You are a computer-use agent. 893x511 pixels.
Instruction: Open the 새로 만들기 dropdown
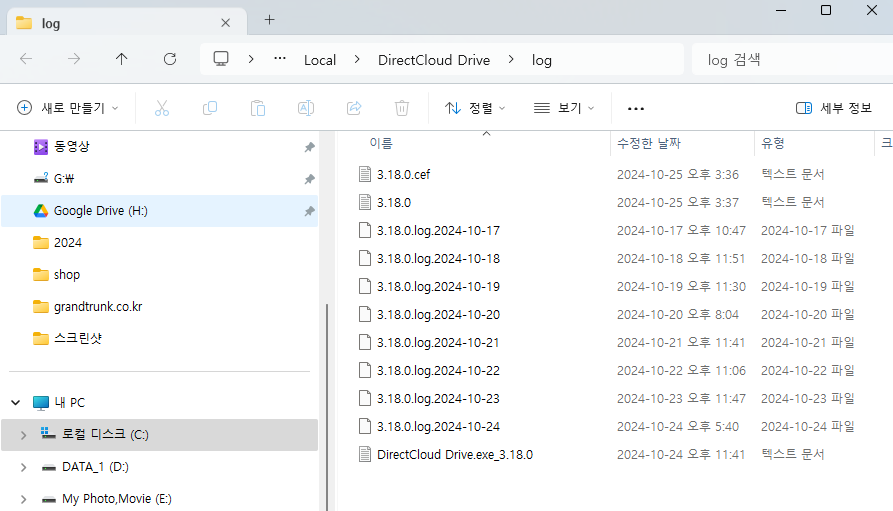point(68,108)
